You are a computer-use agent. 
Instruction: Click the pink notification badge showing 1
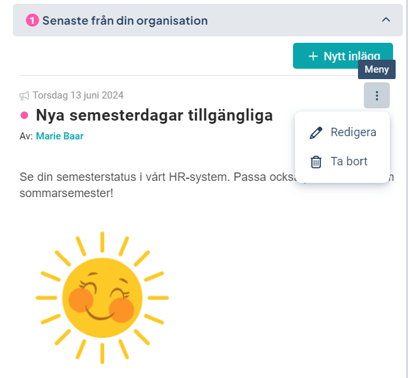[x=32, y=21]
